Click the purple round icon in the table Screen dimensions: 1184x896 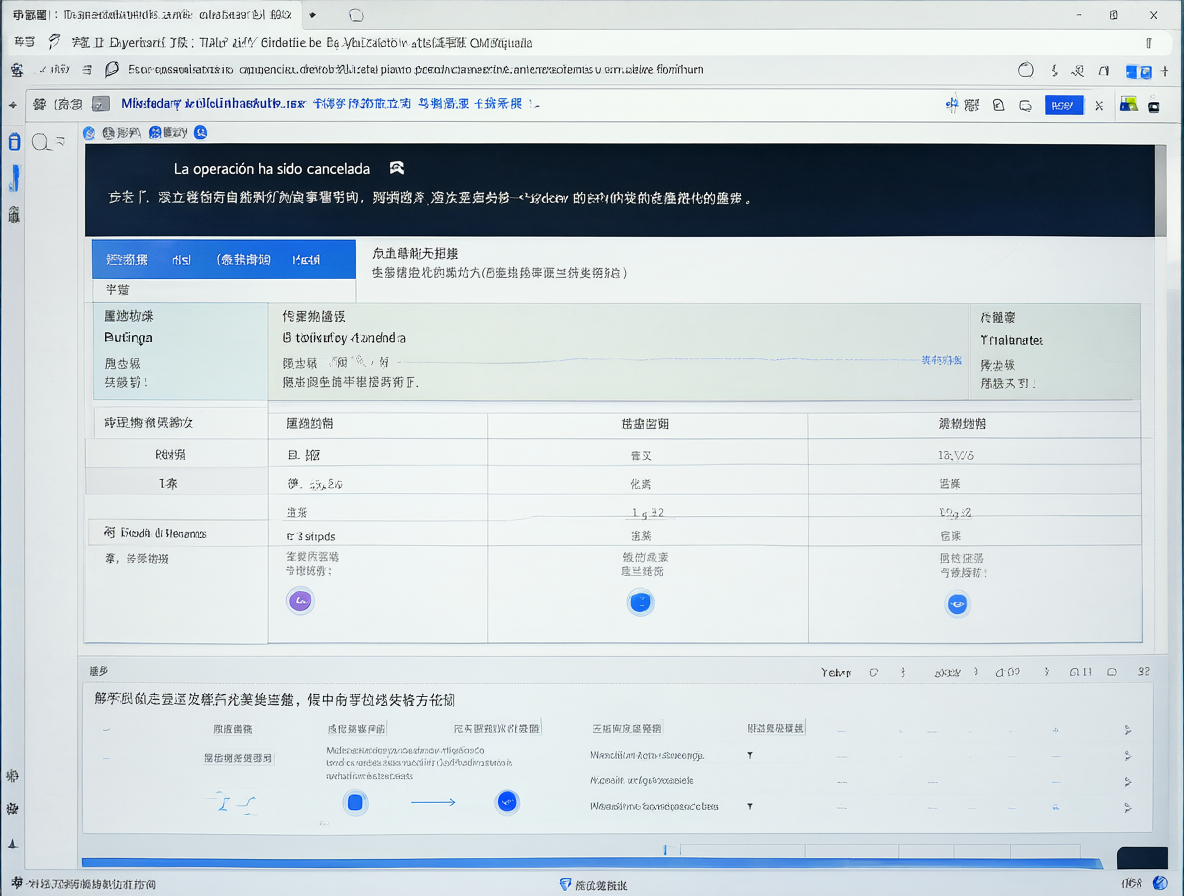point(301,601)
